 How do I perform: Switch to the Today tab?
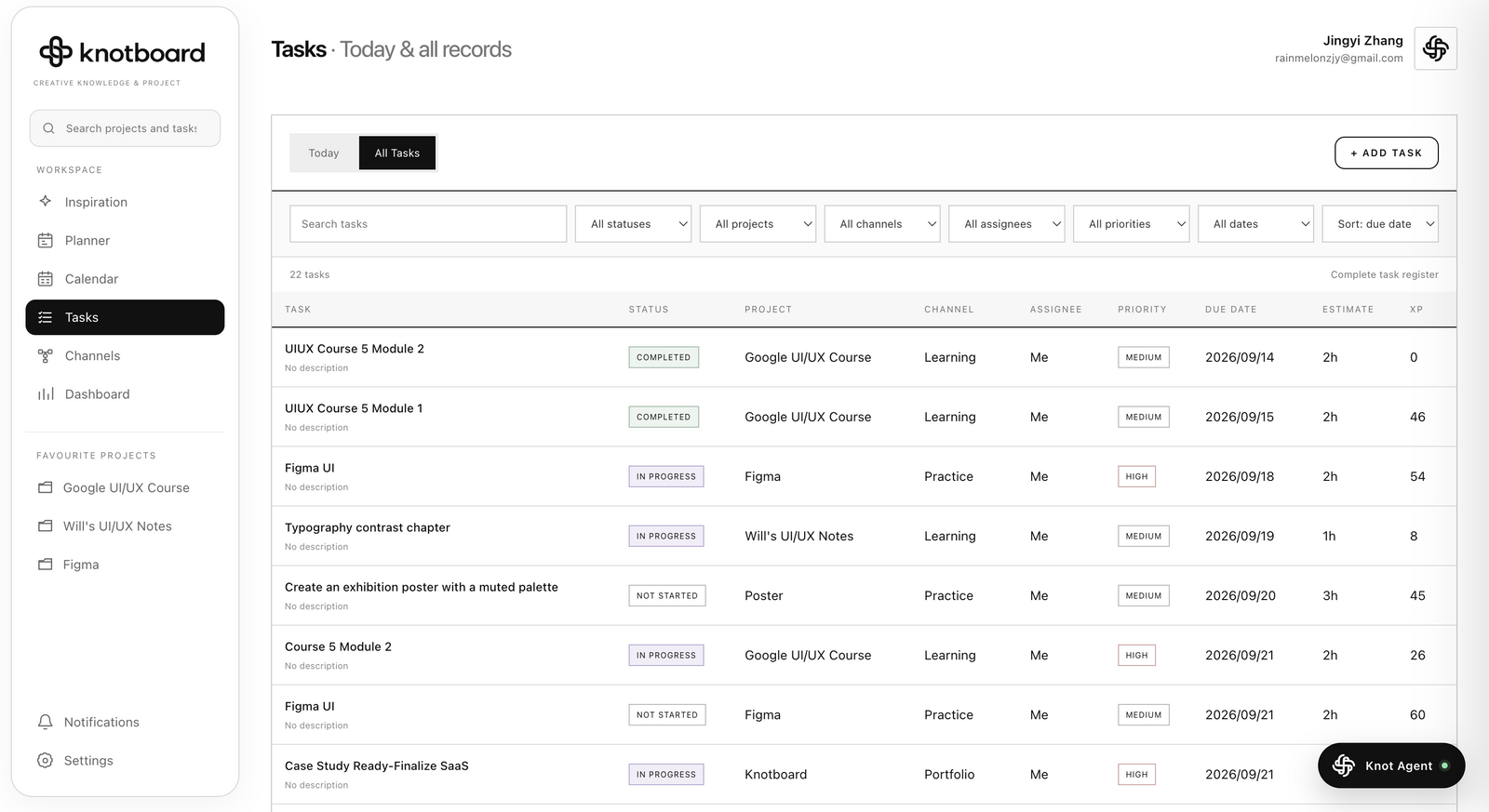tap(324, 153)
